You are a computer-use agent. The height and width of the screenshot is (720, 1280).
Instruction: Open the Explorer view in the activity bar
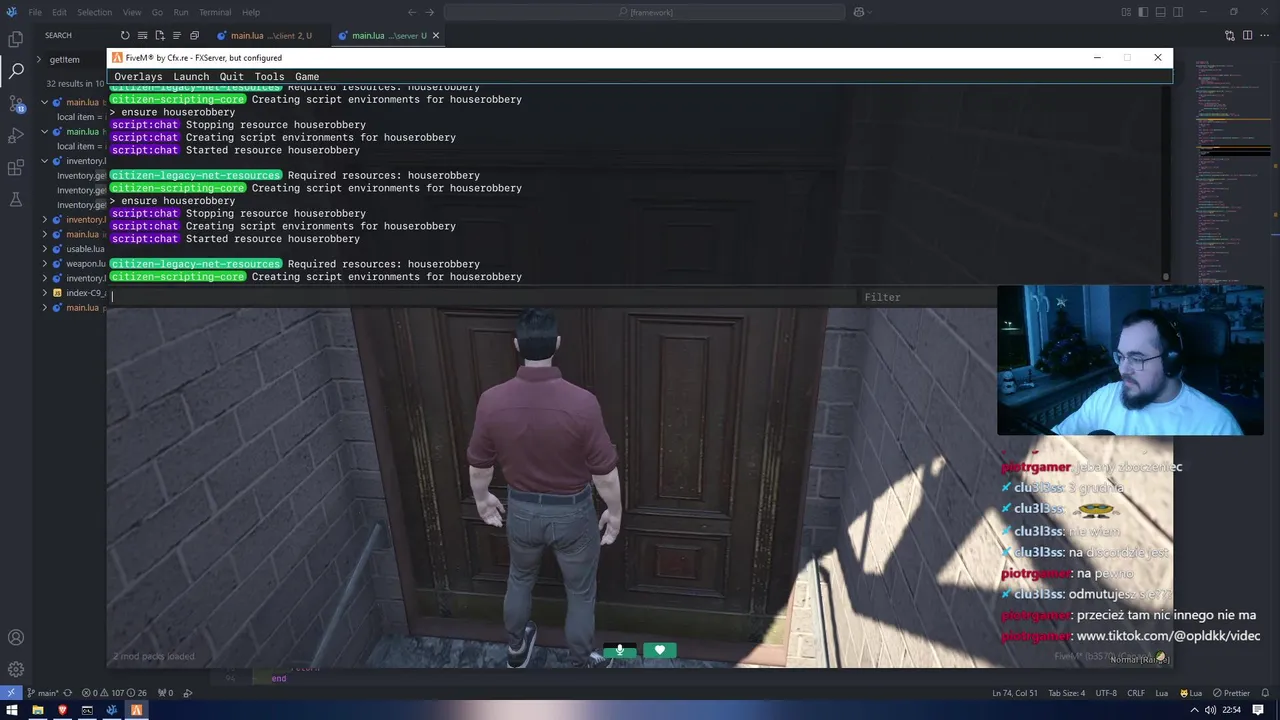coord(16,39)
